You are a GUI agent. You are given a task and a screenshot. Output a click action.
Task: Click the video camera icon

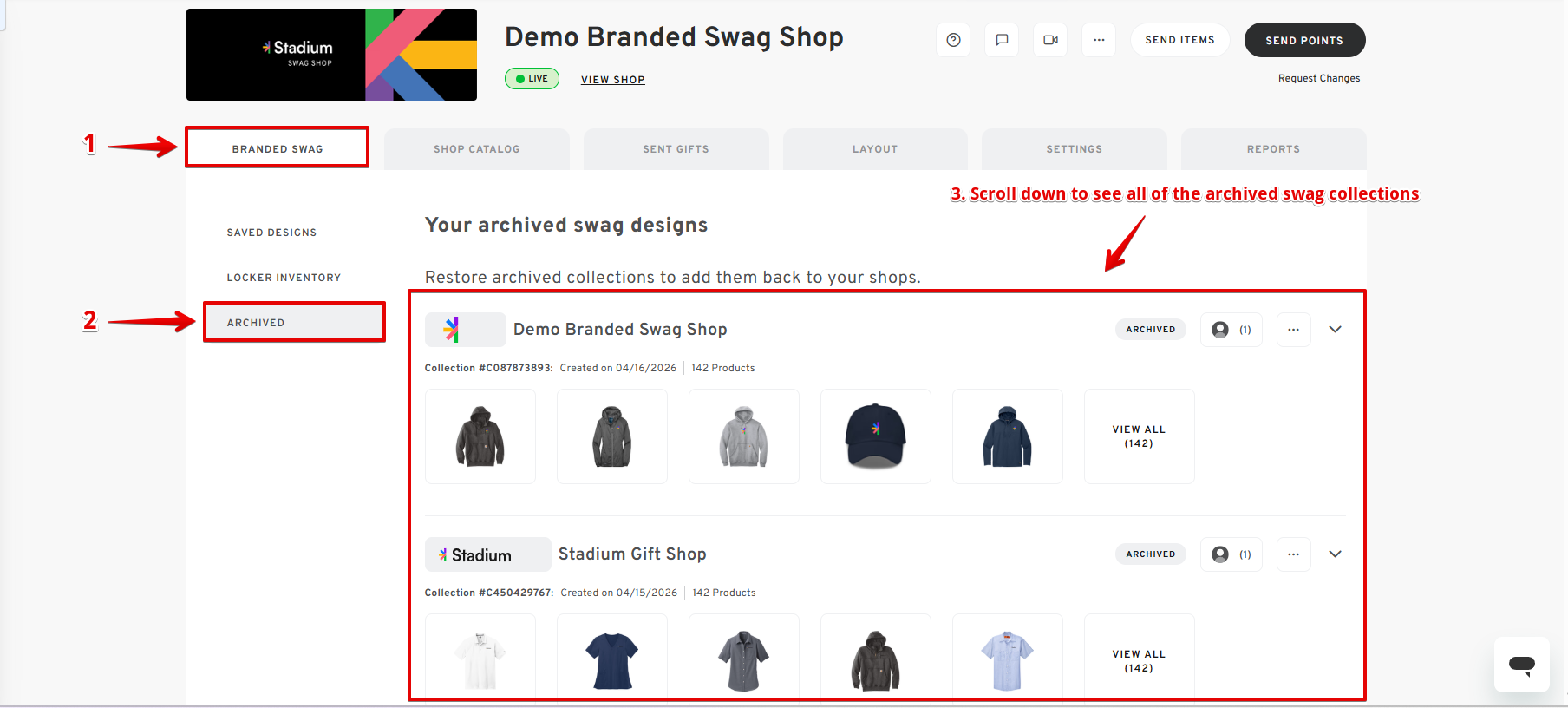(x=1050, y=40)
